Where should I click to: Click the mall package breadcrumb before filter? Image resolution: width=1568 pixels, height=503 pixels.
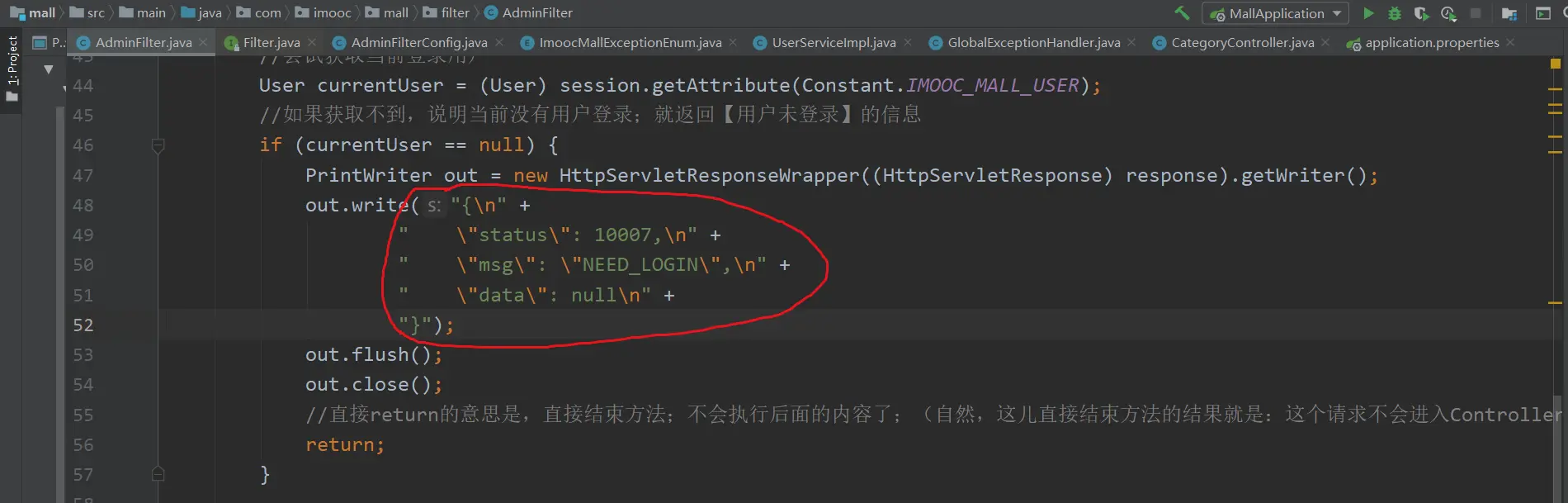point(387,12)
